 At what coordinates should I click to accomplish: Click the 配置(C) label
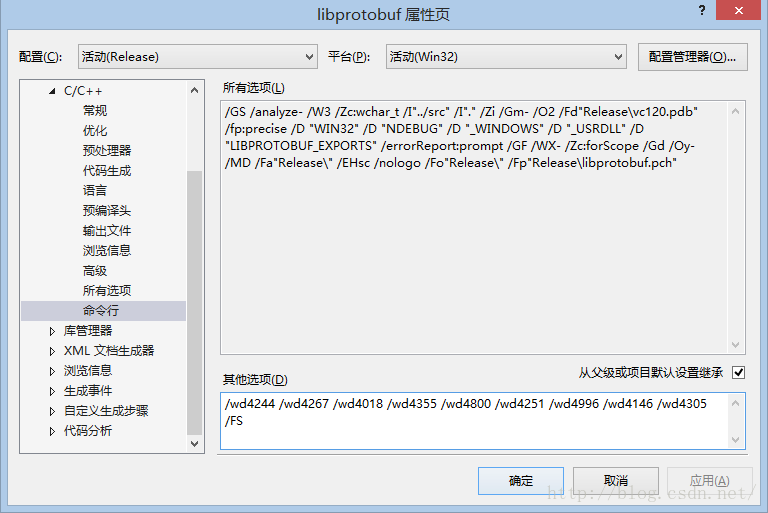point(41,57)
